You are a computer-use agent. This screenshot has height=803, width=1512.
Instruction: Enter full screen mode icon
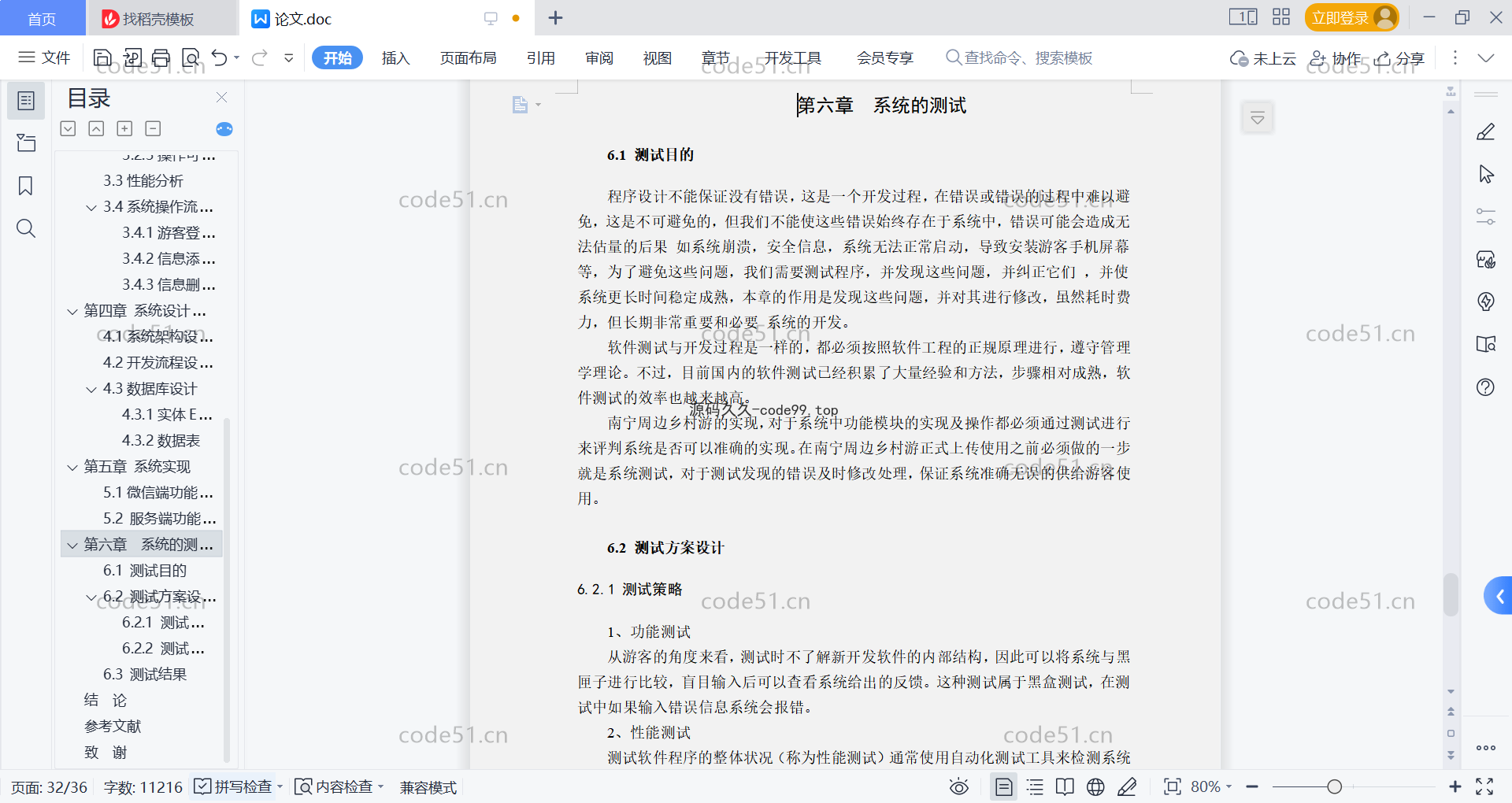click(1484, 786)
